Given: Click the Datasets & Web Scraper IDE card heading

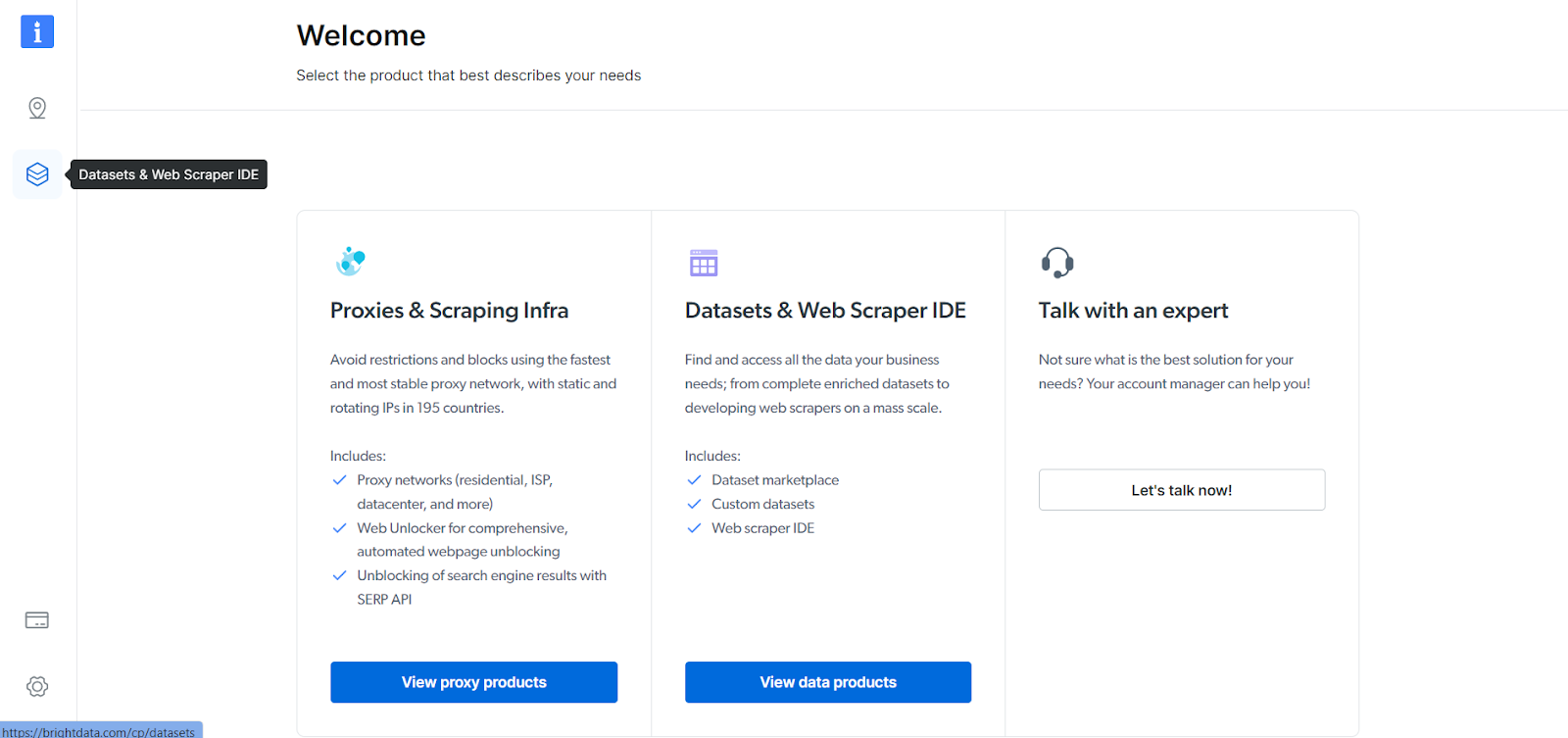Looking at the screenshot, I should tap(825, 311).
